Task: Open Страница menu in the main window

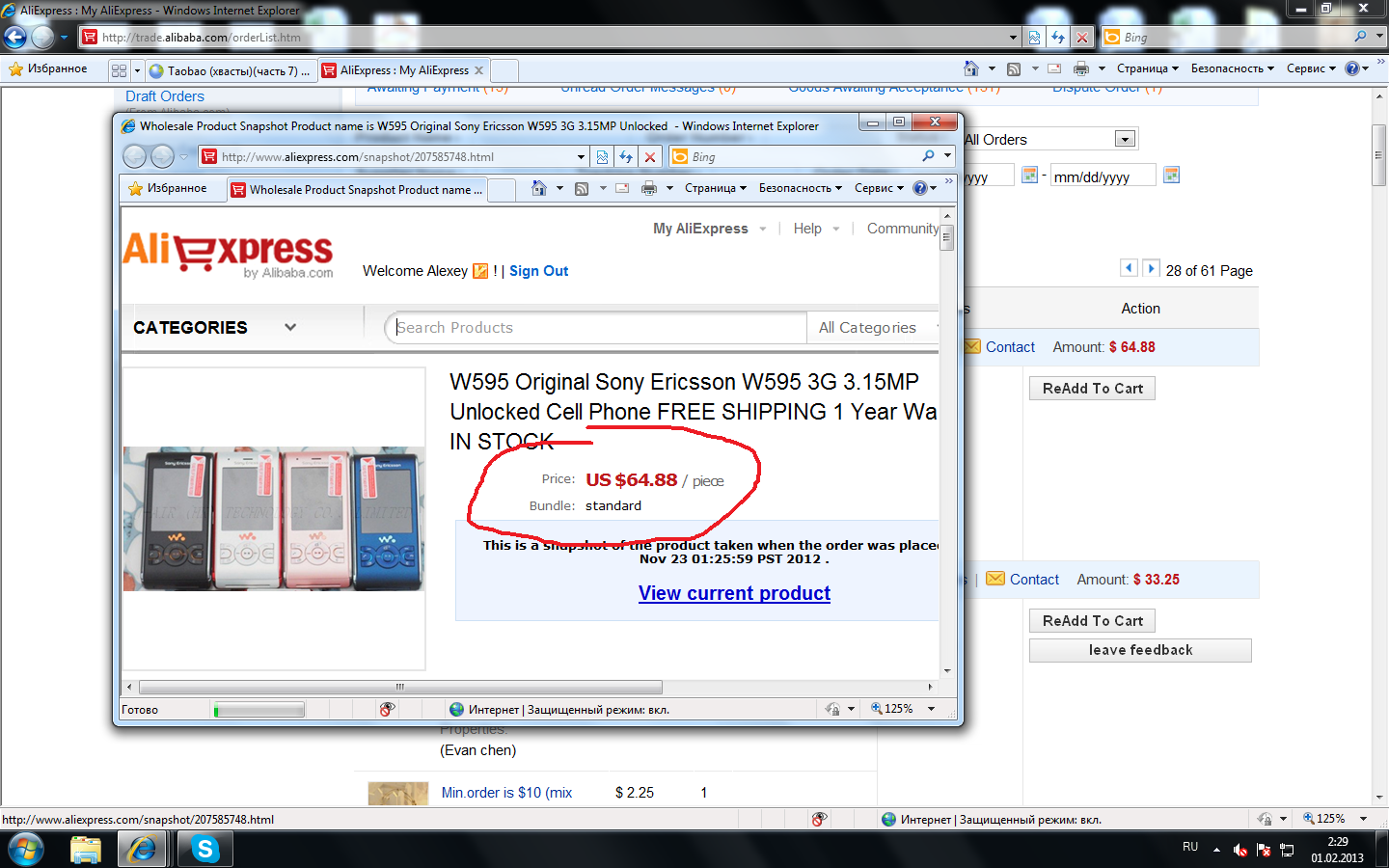Action: pyautogui.click(x=1147, y=68)
